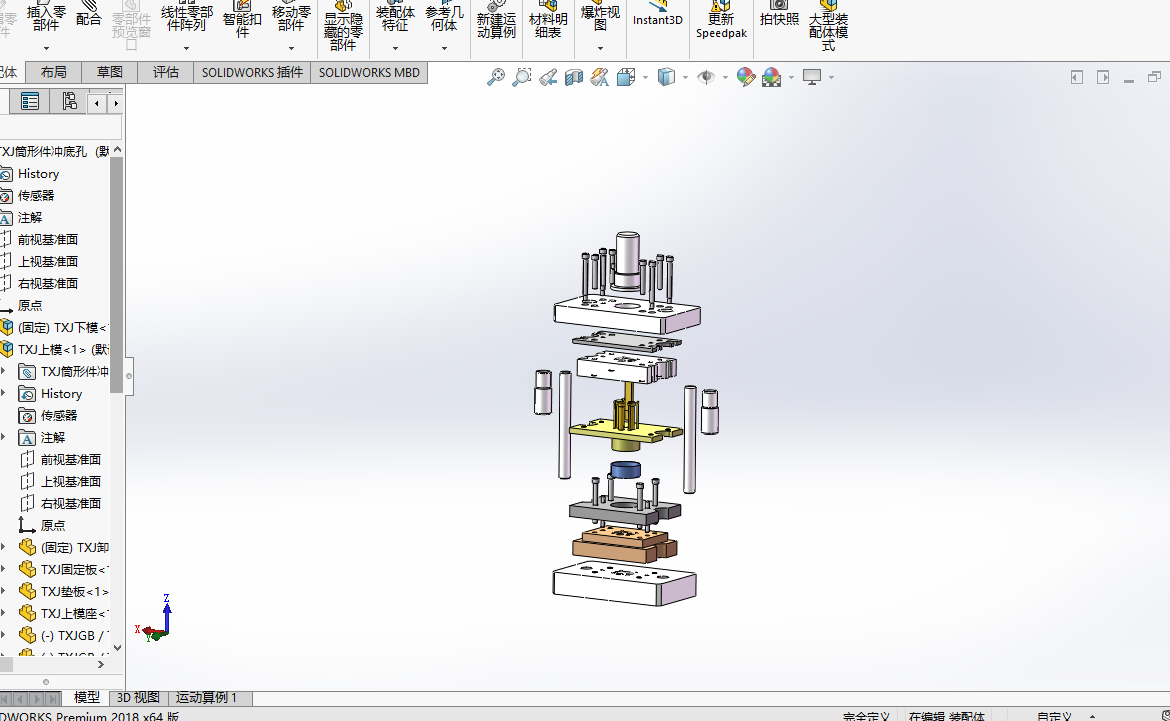This screenshot has width=1170, height=721.
Task: Open Bill of Materials (材料明细表)
Action: [548, 20]
